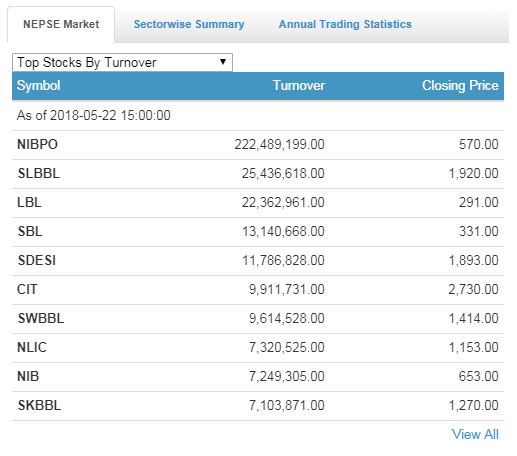Screen dimensions: 517x456
Task: Click the Symbol column header
Action: pyautogui.click(x=39, y=86)
